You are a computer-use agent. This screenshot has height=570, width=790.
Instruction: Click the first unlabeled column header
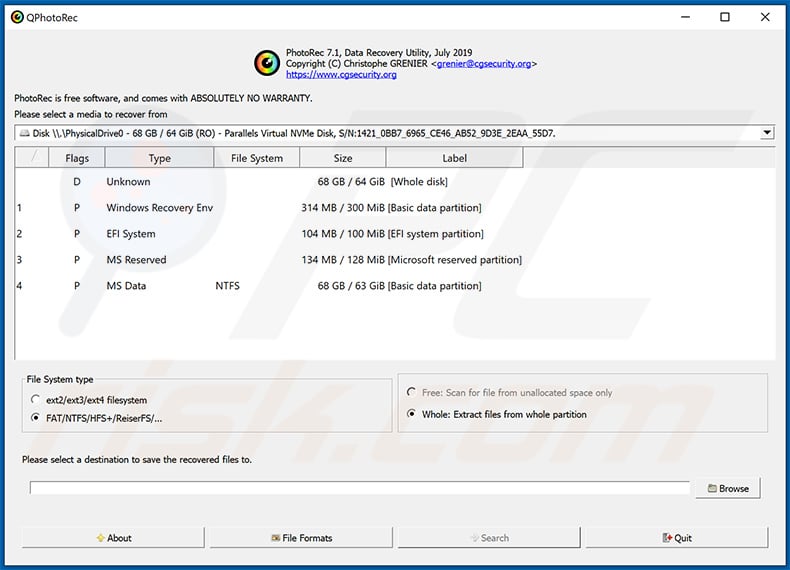[32, 158]
